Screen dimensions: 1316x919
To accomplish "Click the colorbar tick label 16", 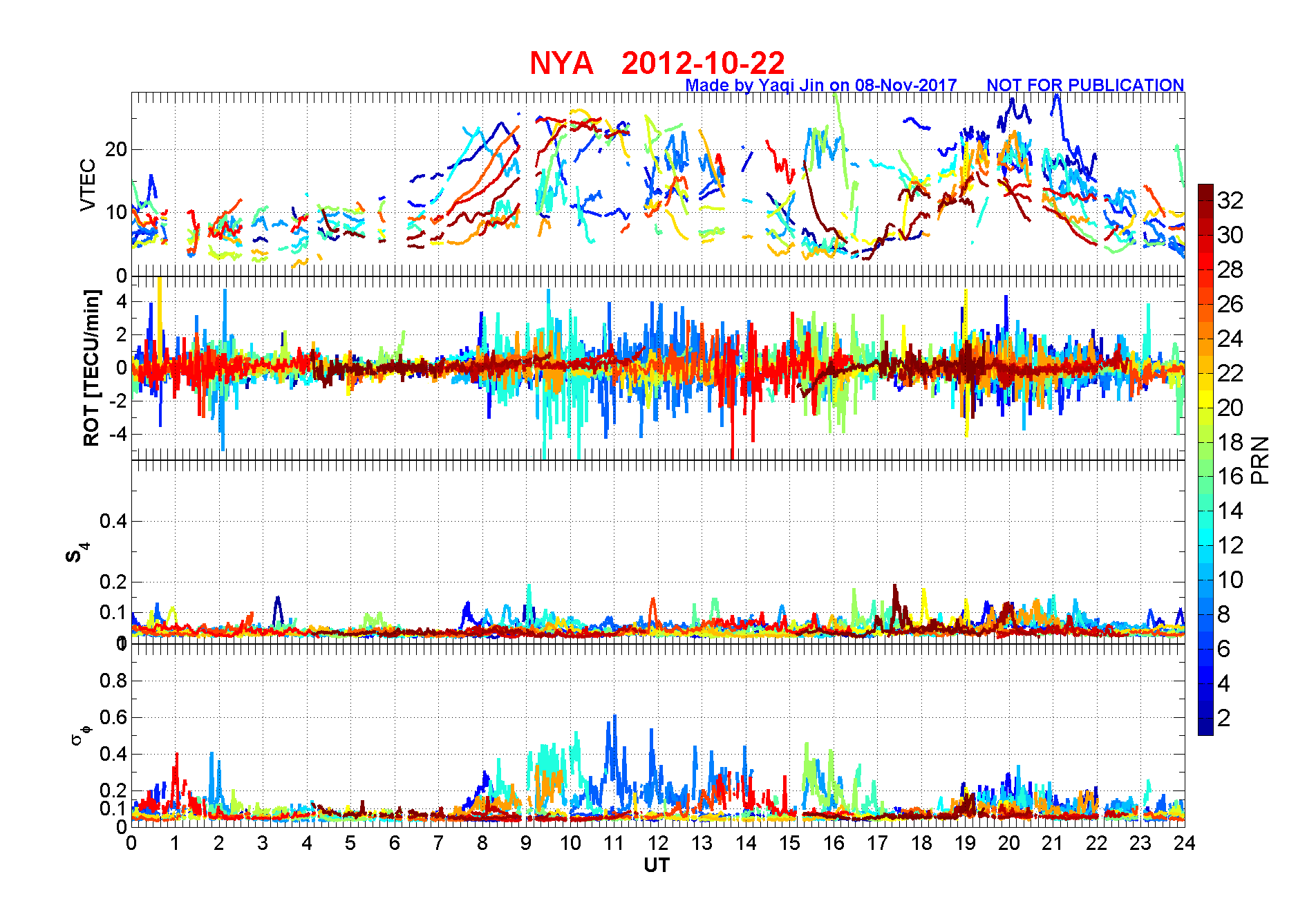I will (1230, 476).
